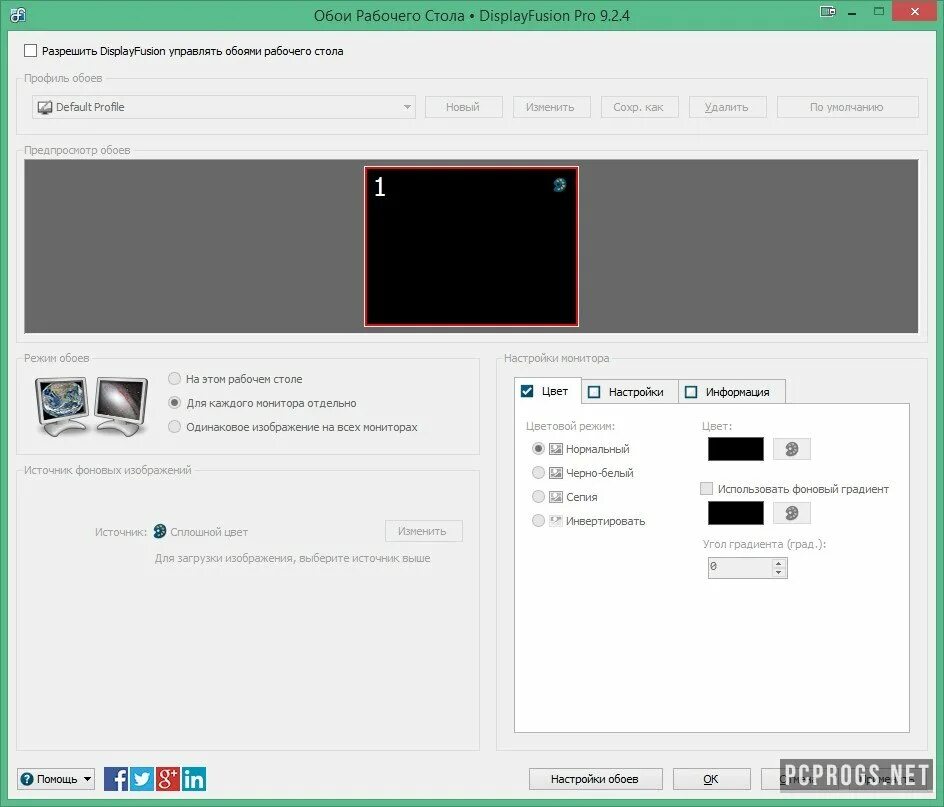Open the Помощь dropdown menu
This screenshot has height=807, width=944.
56,779
